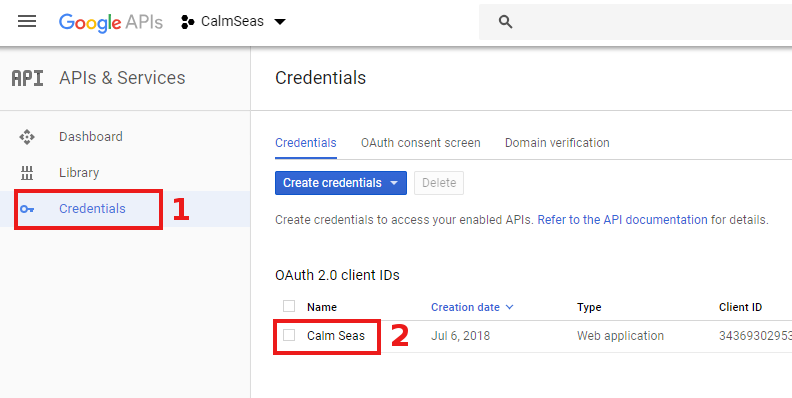The height and width of the screenshot is (398, 792).
Task: Toggle the select-all checkbox in Name header
Action: pos(289,306)
